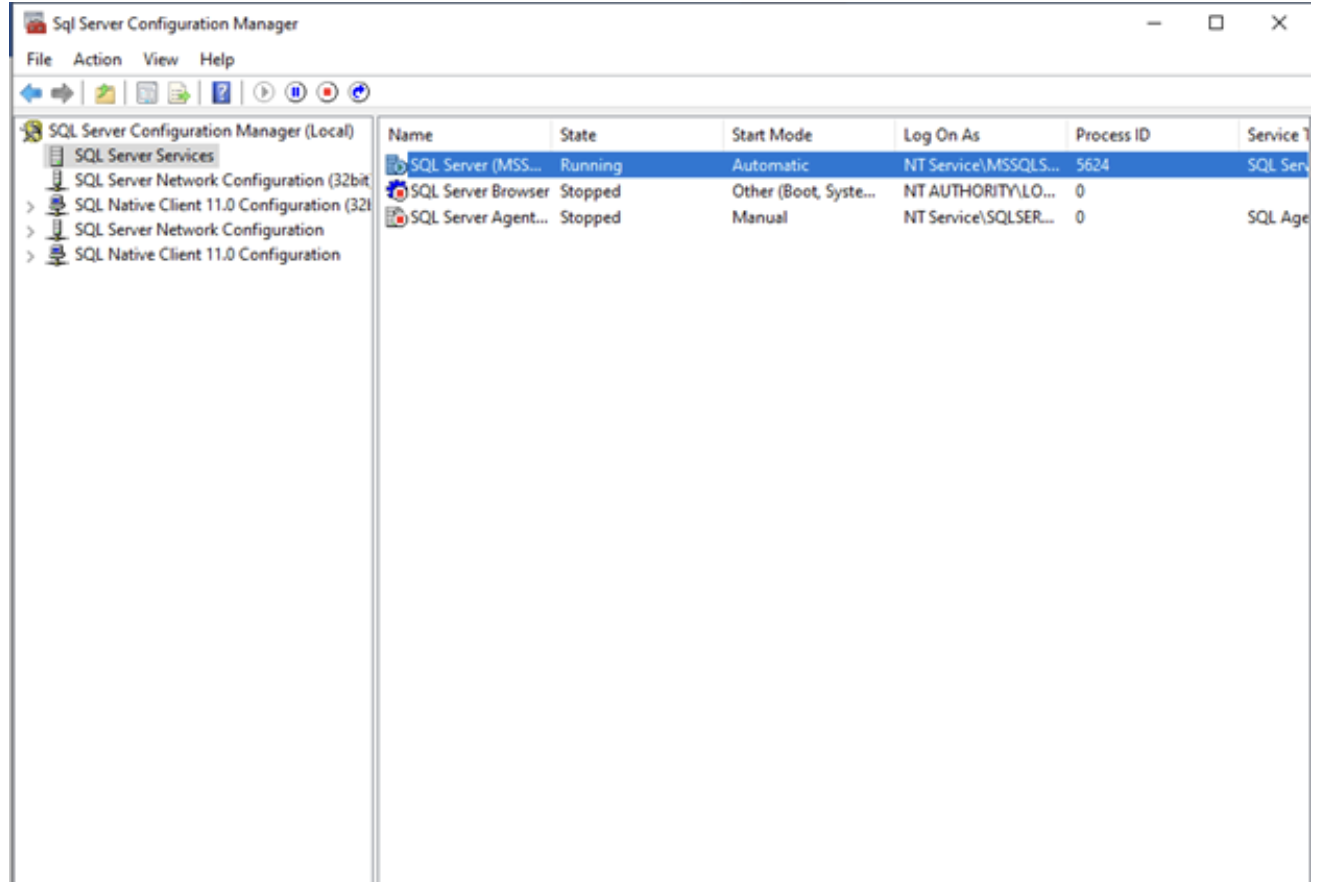Select SQL Server Configuration Manager (Local) root

point(201,131)
